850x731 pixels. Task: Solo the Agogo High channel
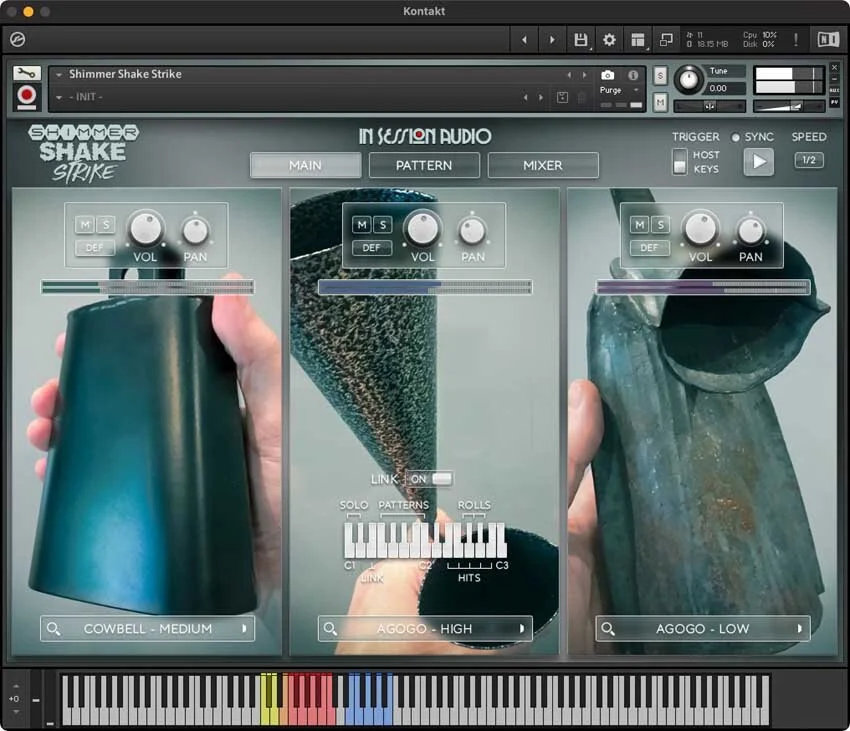point(383,225)
